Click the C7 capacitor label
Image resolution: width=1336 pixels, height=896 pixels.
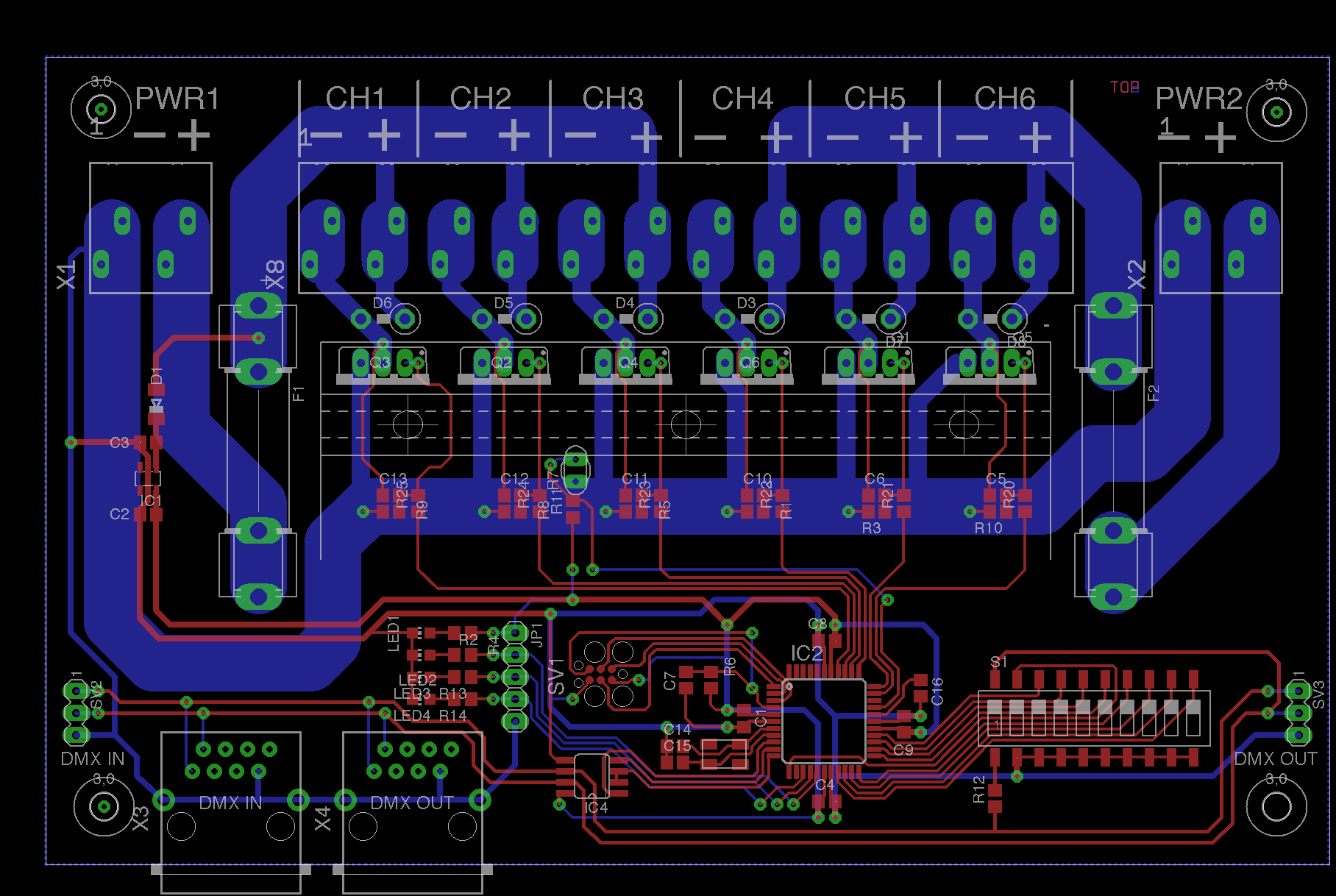pyautogui.click(x=669, y=681)
